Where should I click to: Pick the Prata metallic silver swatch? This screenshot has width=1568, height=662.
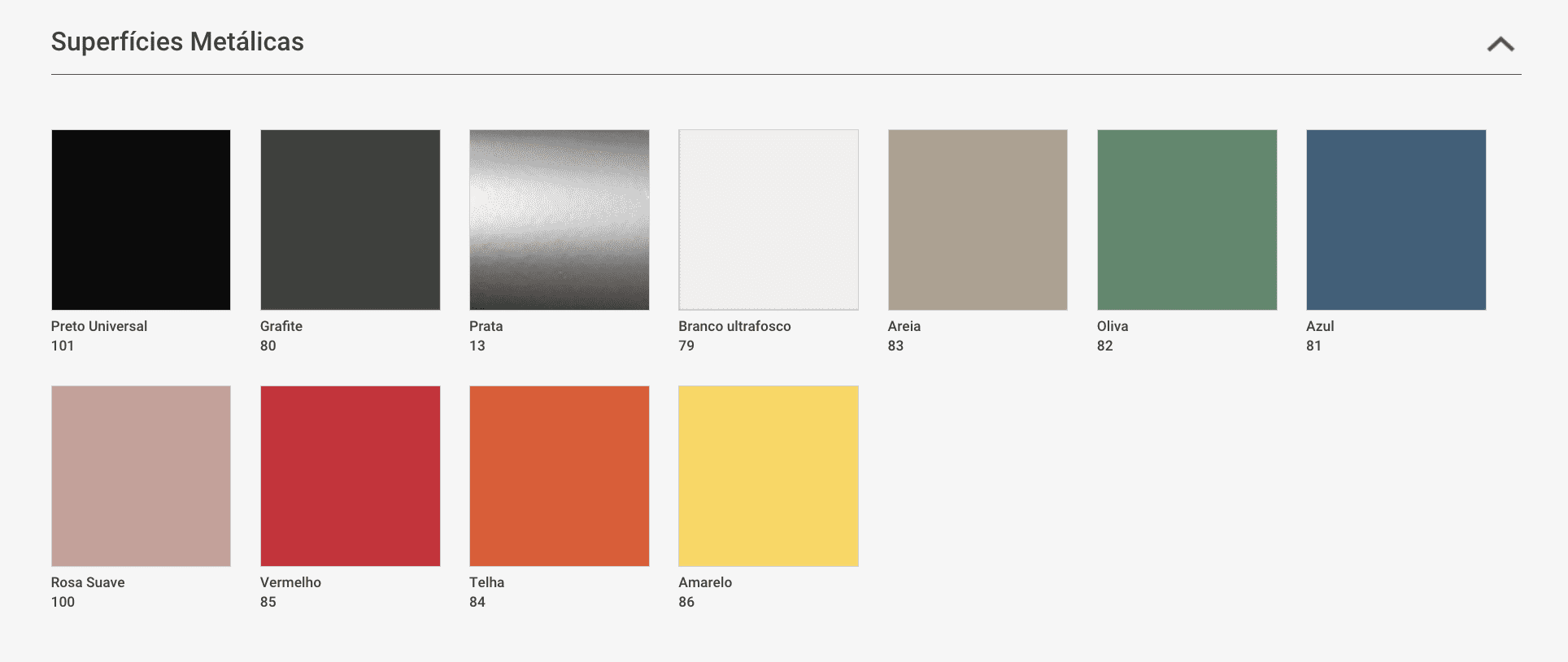[x=559, y=220]
